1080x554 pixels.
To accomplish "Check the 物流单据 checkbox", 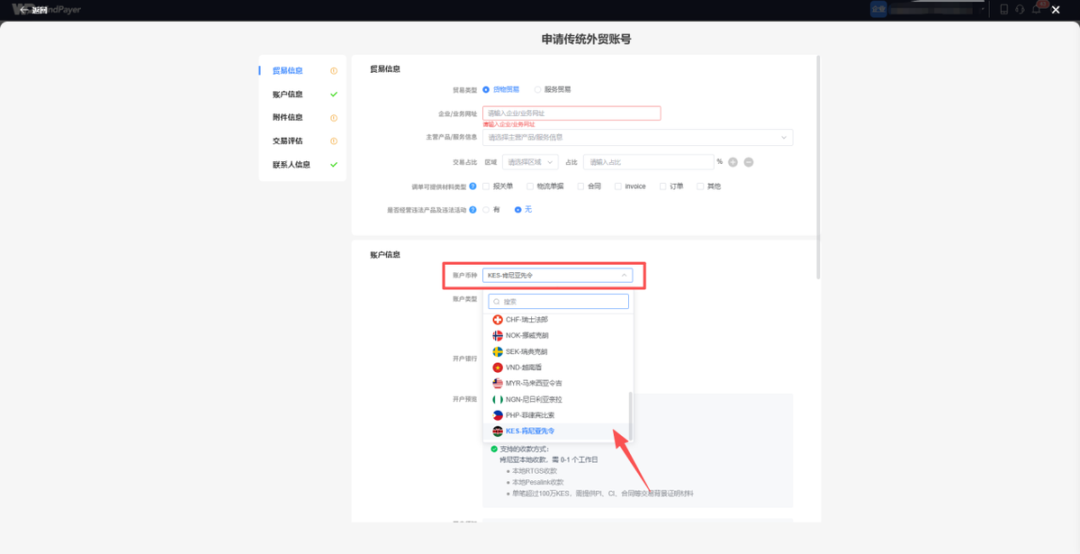I will (x=530, y=186).
